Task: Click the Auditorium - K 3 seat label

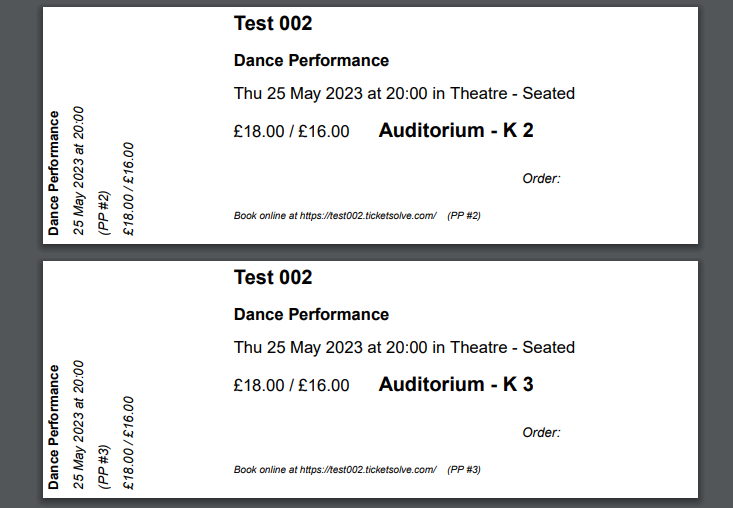Action: [x=456, y=384]
